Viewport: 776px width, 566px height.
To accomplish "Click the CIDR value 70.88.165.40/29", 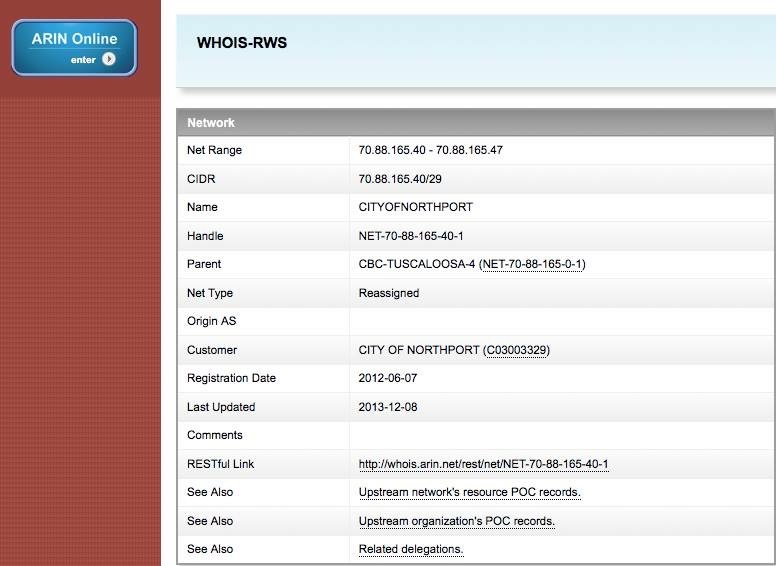I will tap(400, 179).
